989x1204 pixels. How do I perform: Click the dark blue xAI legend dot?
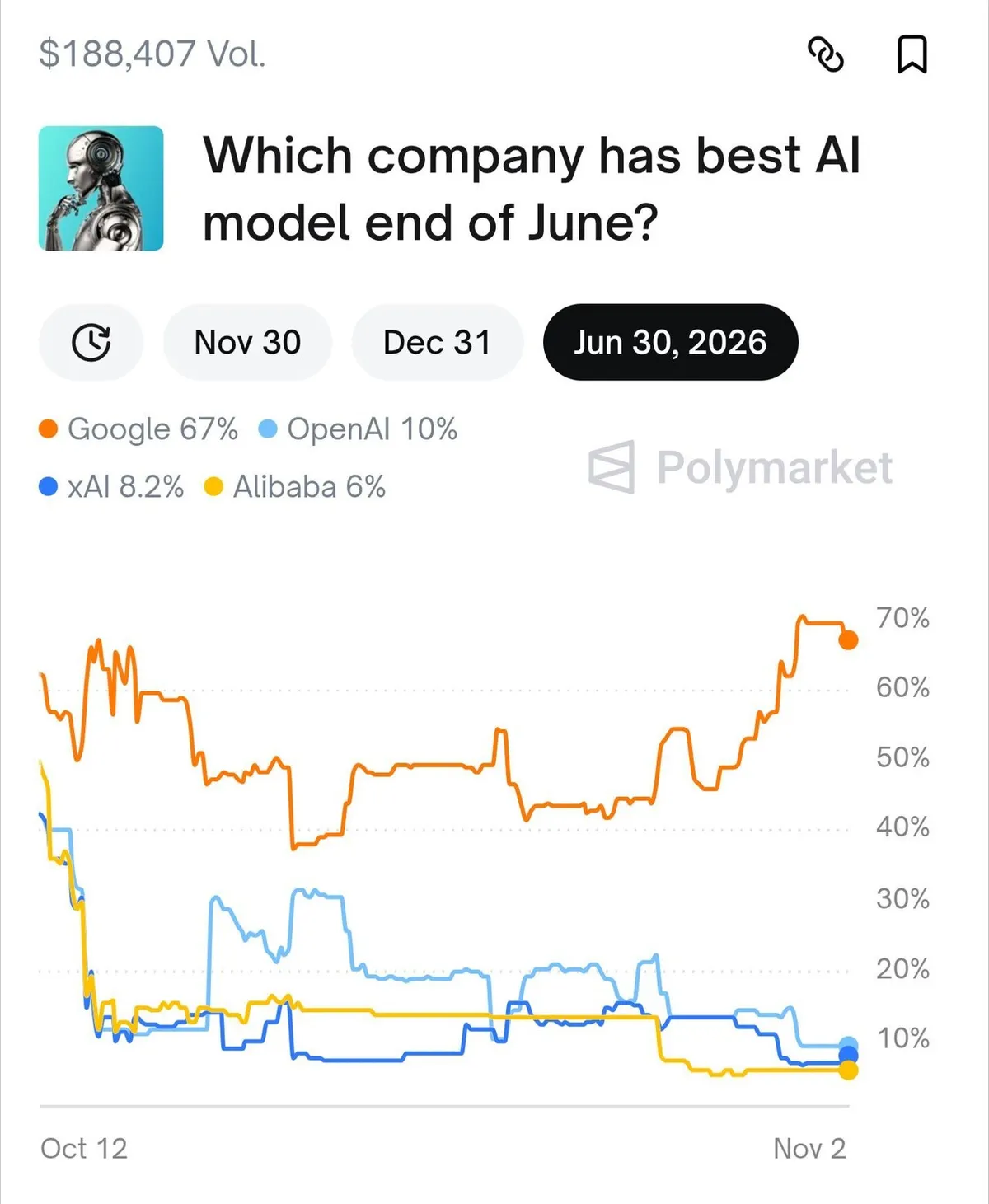[49, 487]
